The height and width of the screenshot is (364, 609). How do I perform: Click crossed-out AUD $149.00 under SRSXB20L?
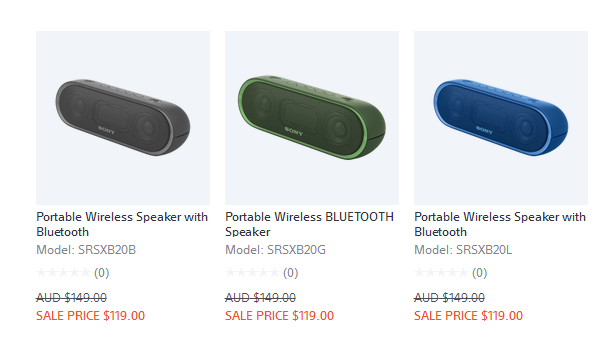[449, 298]
